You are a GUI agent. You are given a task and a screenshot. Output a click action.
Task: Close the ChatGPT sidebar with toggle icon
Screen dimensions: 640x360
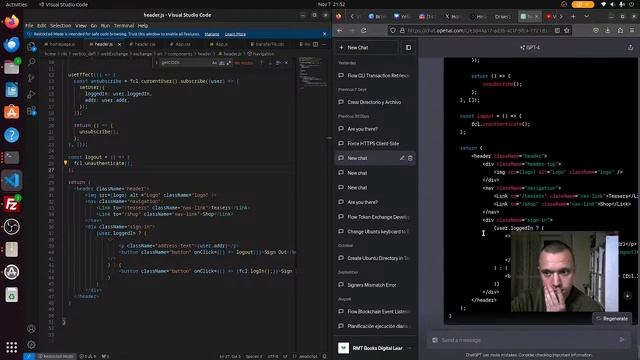pos(408,48)
